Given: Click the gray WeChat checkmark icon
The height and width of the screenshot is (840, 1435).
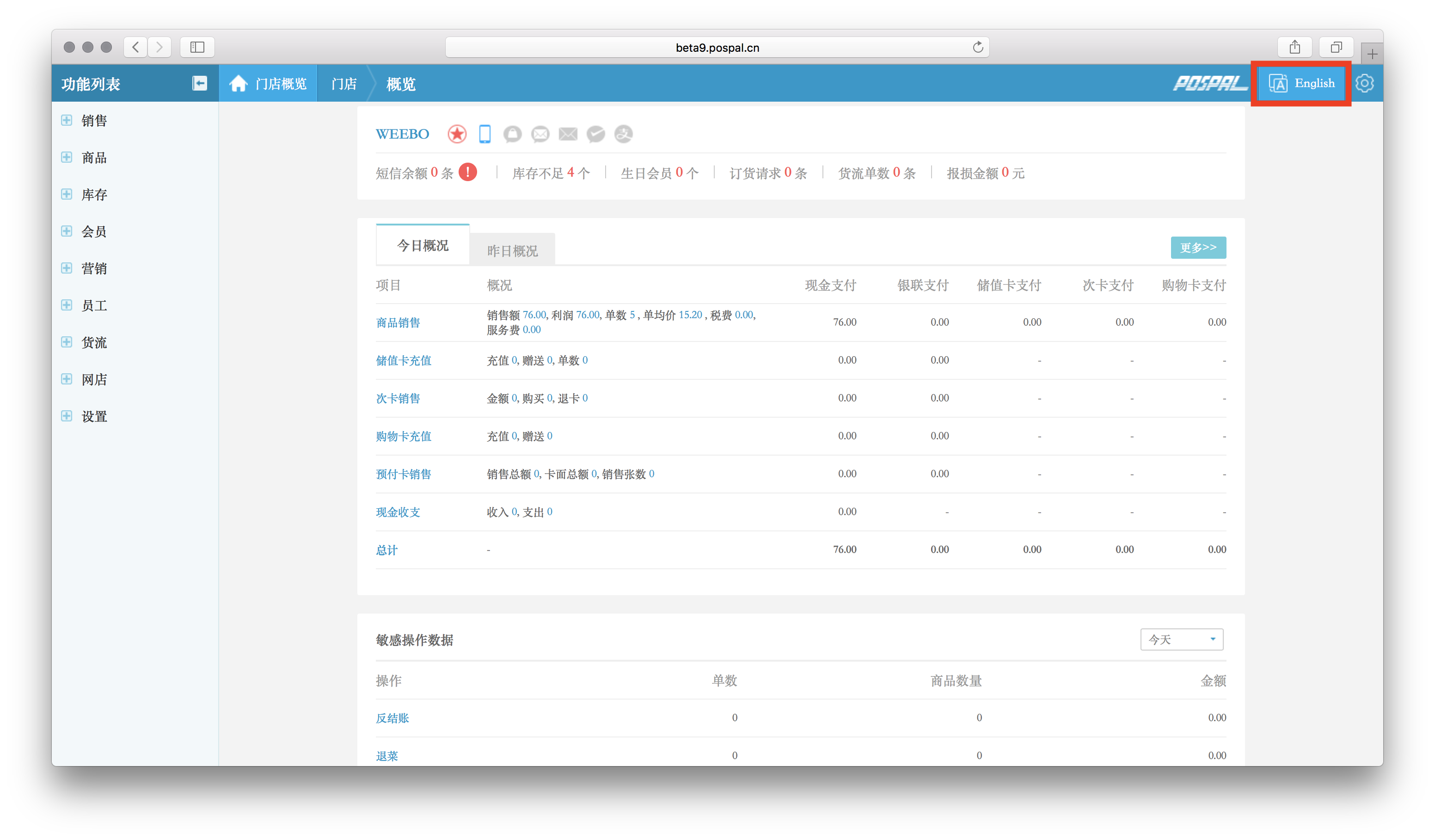Looking at the screenshot, I should (595, 134).
